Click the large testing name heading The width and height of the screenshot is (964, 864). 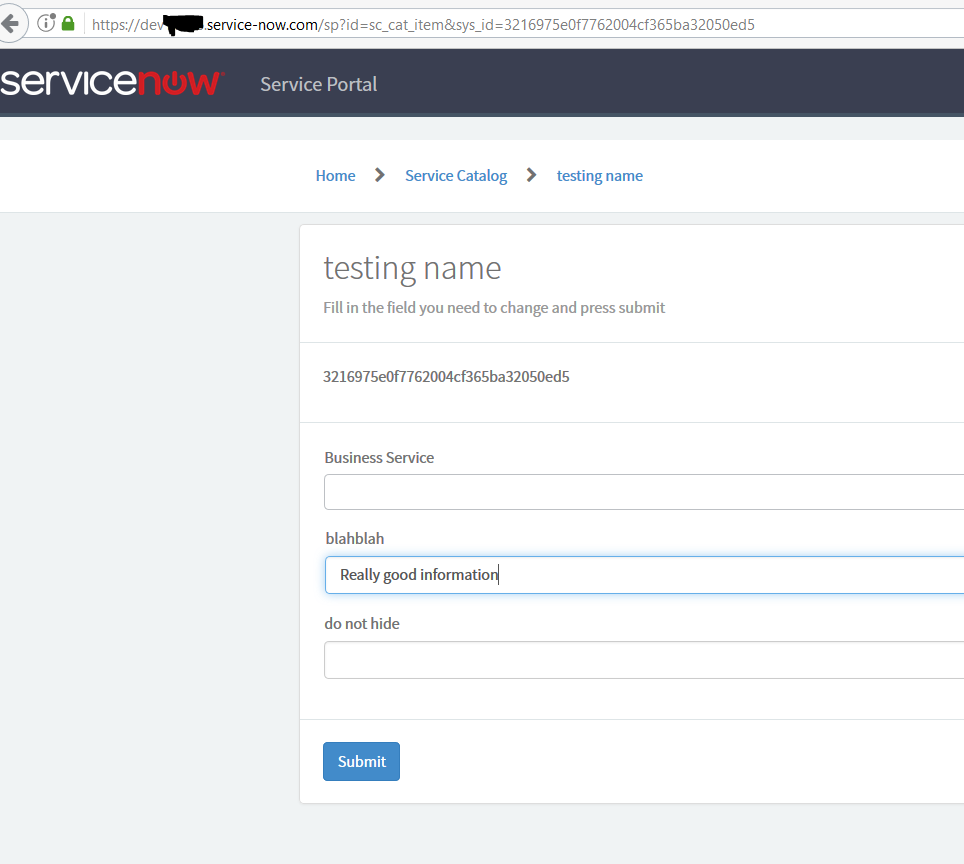click(x=412, y=268)
